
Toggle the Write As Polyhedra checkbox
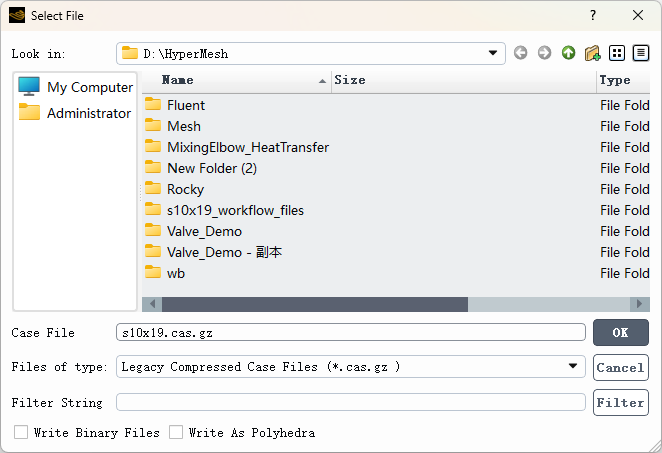[176, 433]
